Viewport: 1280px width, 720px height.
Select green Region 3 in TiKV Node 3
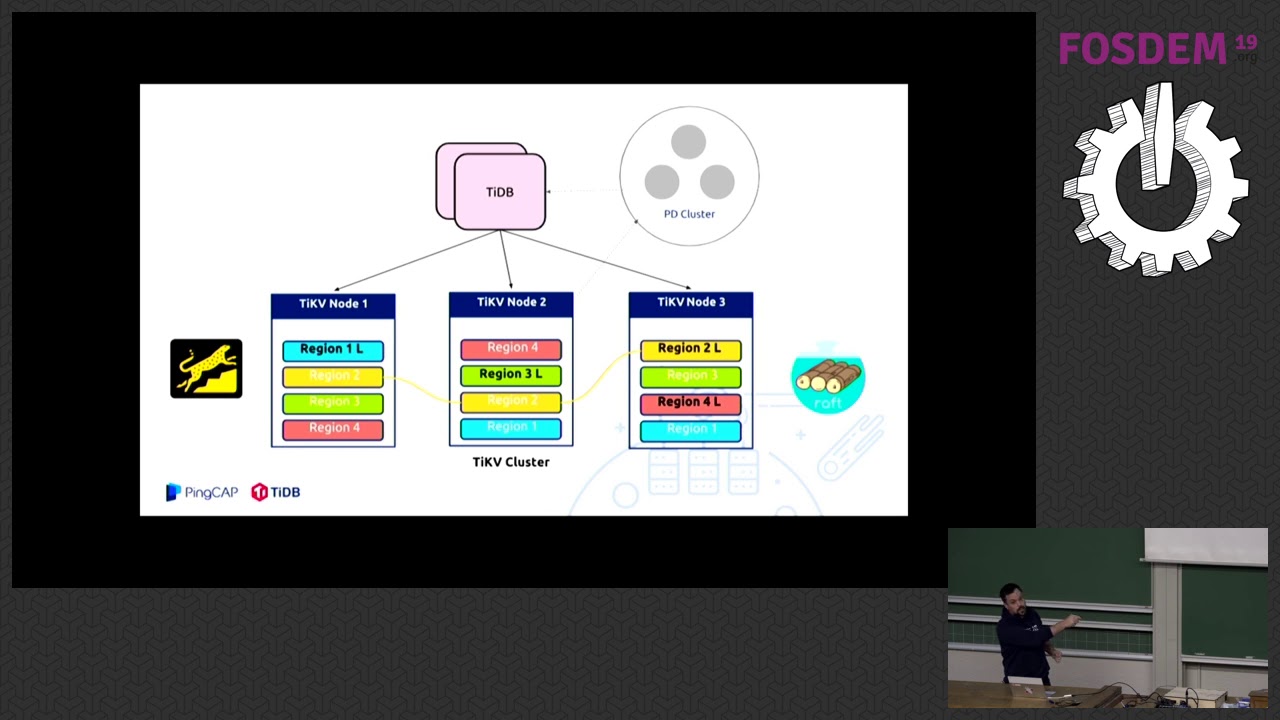pos(691,376)
